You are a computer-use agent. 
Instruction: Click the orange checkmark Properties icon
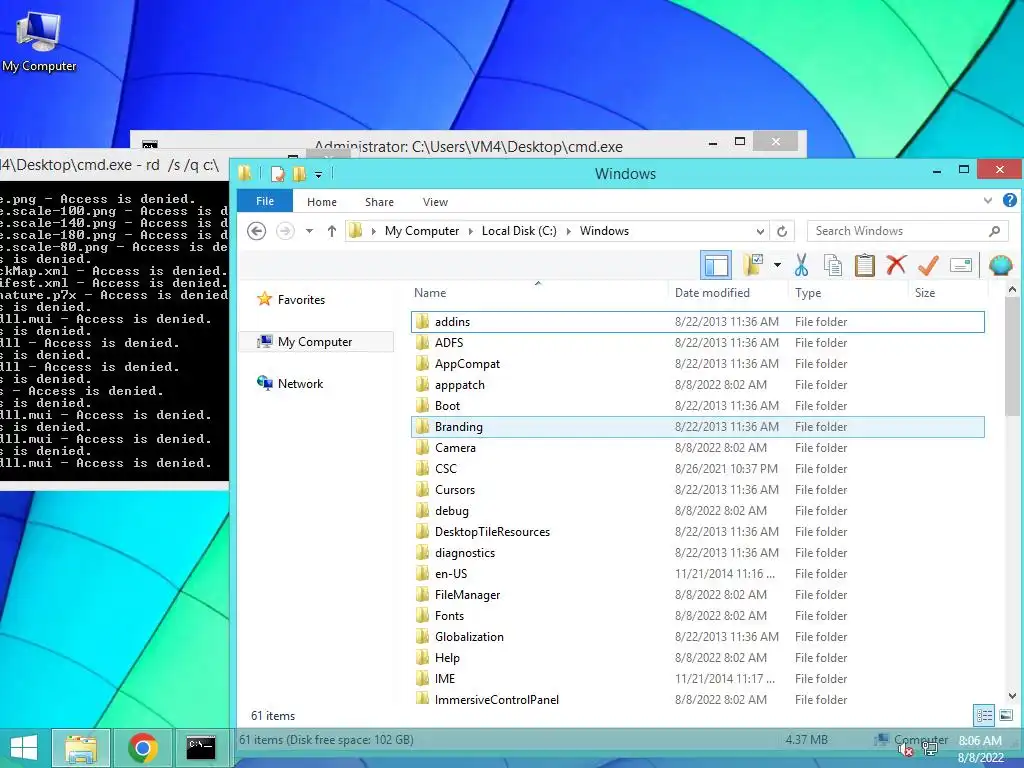pyautogui.click(x=928, y=265)
